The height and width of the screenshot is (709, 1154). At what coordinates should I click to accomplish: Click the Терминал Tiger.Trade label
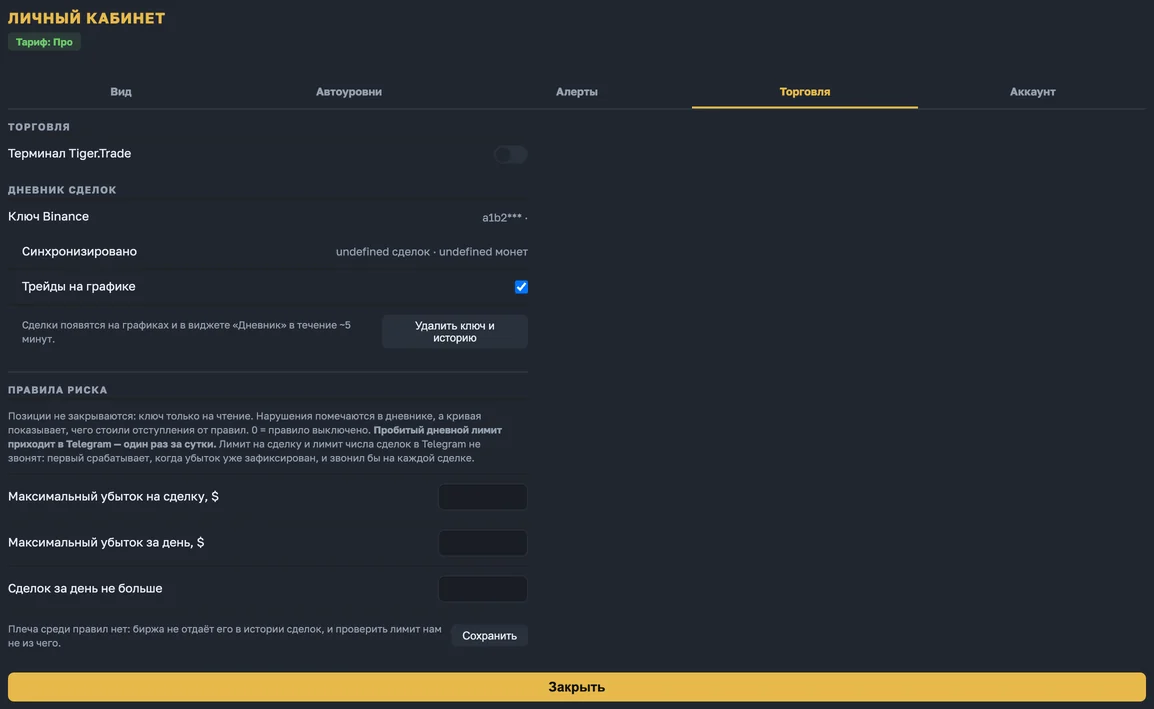coord(69,153)
